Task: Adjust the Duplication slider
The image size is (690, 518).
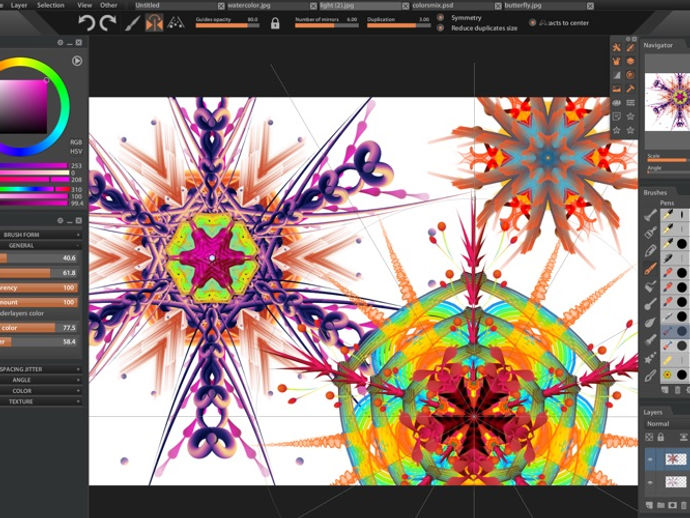Action: (399, 26)
